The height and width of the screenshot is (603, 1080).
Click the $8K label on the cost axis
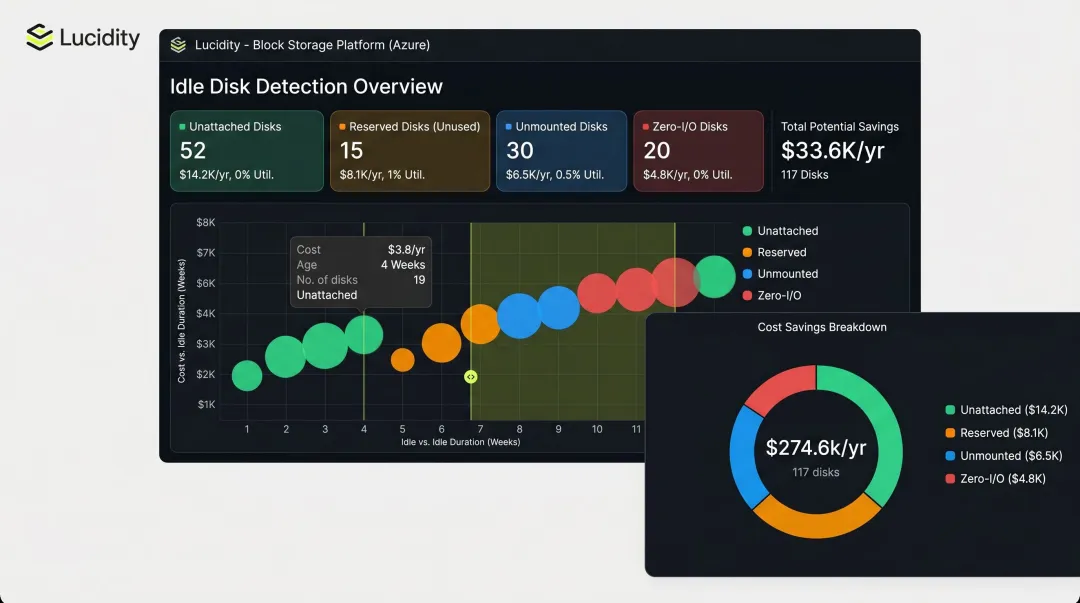click(206, 223)
